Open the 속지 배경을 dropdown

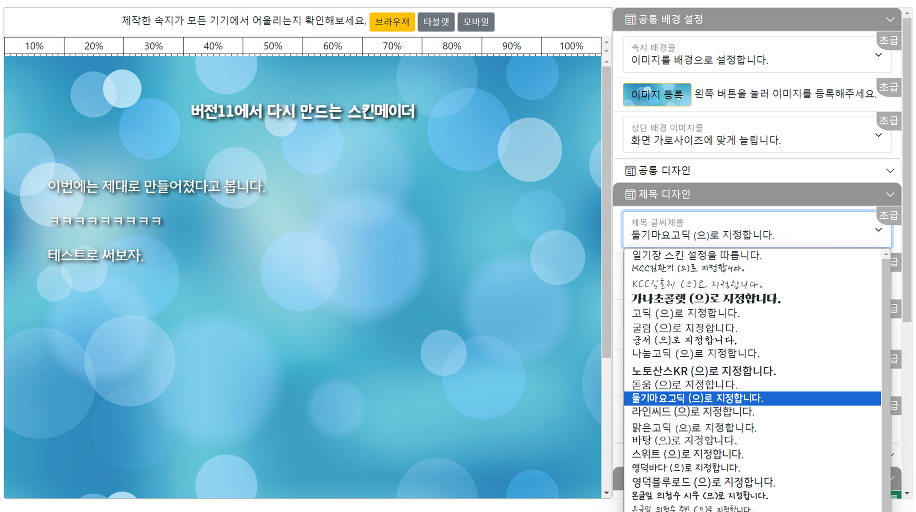(x=755, y=54)
